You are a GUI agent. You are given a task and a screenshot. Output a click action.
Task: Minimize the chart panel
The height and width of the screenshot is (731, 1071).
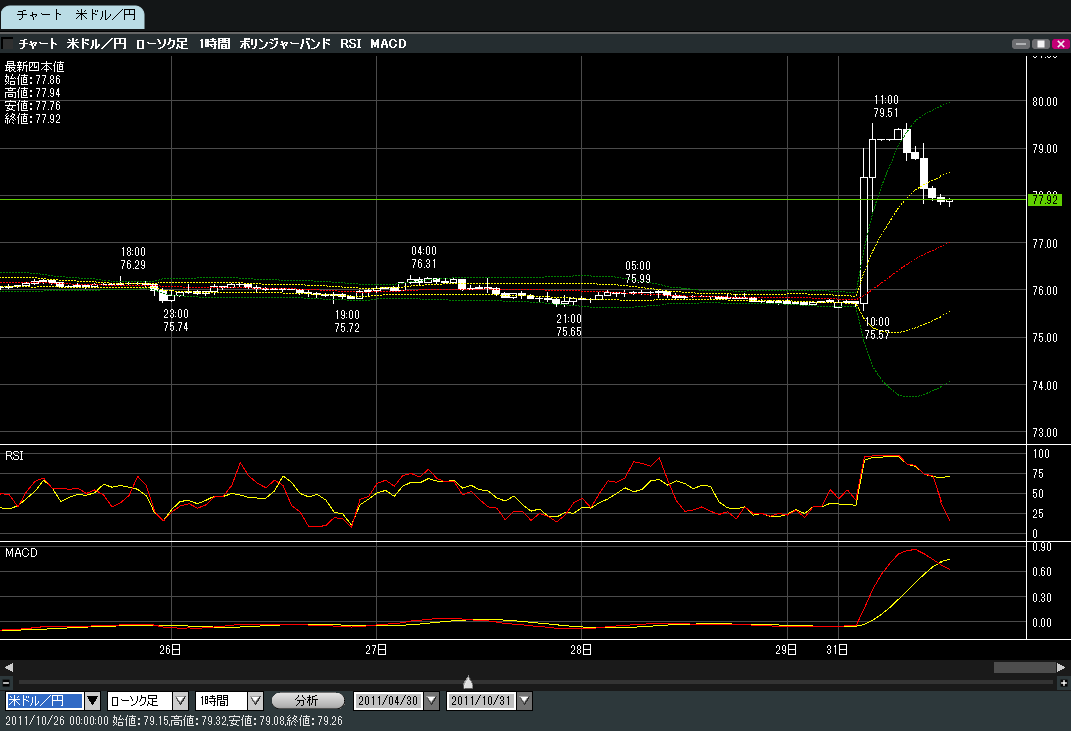click(1021, 44)
